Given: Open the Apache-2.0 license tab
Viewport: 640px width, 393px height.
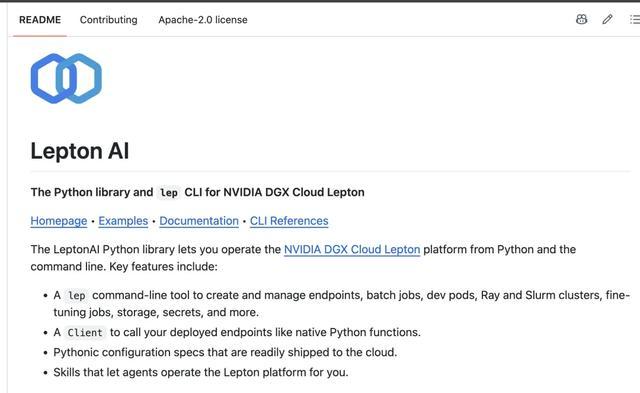Looking at the screenshot, I should coord(203,20).
